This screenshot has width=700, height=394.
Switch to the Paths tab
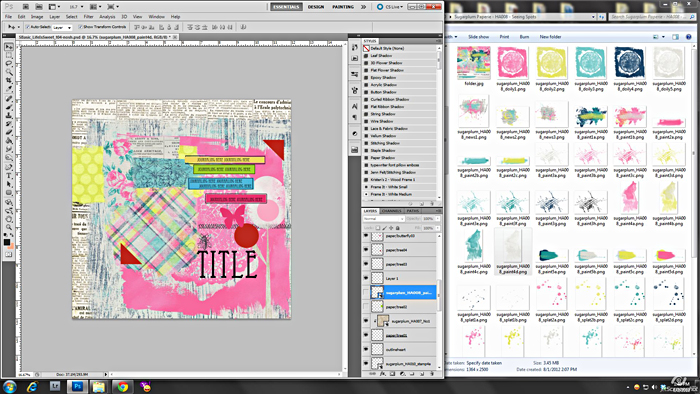coord(412,211)
